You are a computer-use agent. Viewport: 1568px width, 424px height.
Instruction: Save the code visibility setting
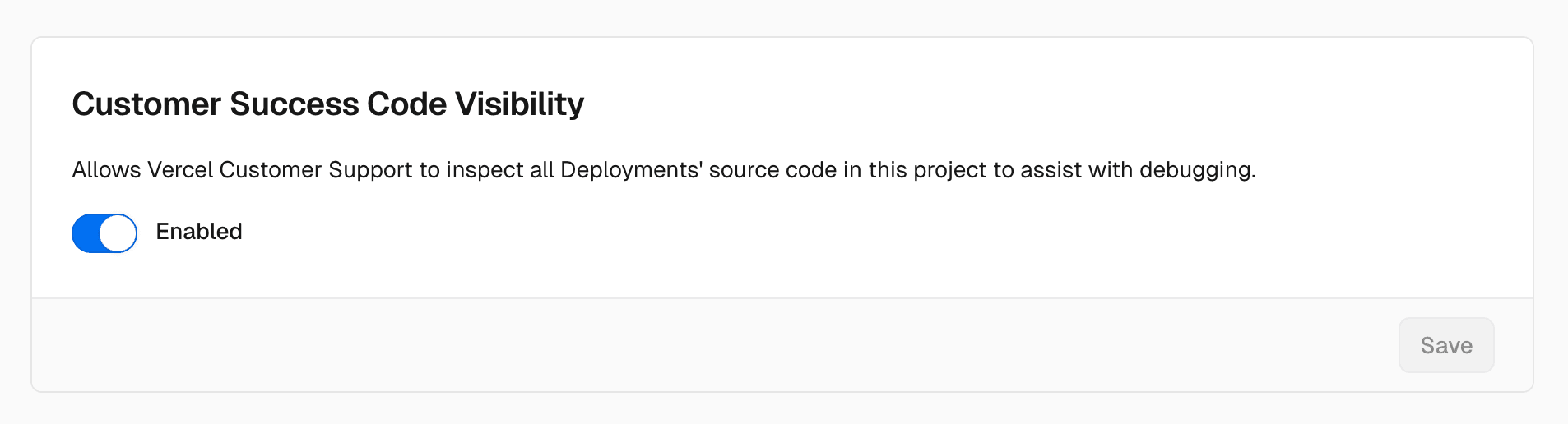click(1445, 345)
